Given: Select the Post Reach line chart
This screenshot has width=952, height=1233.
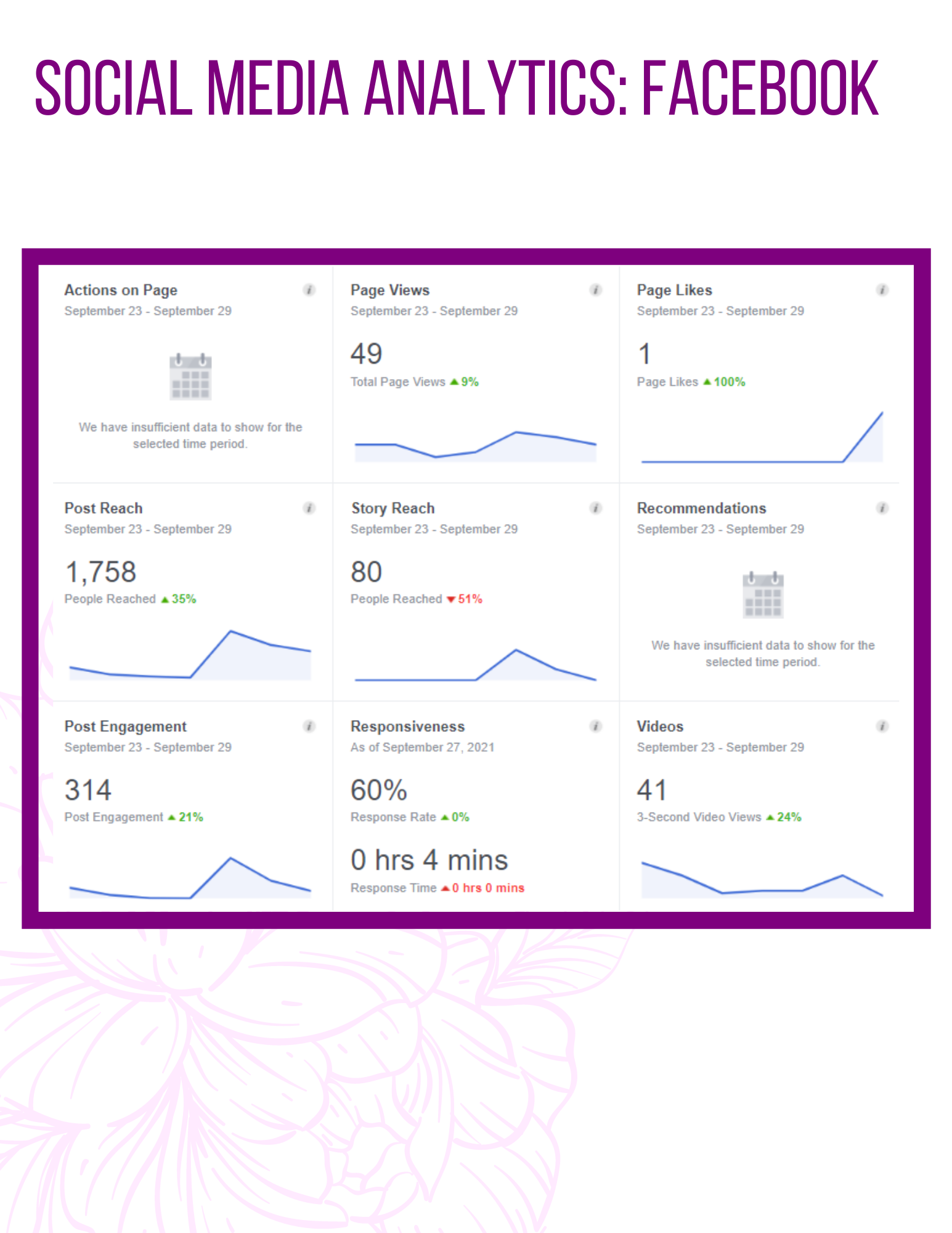Looking at the screenshot, I should pyautogui.click(x=190, y=655).
